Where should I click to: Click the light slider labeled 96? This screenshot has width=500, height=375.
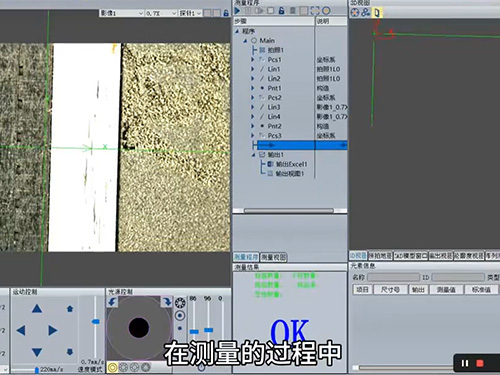pos(209,330)
